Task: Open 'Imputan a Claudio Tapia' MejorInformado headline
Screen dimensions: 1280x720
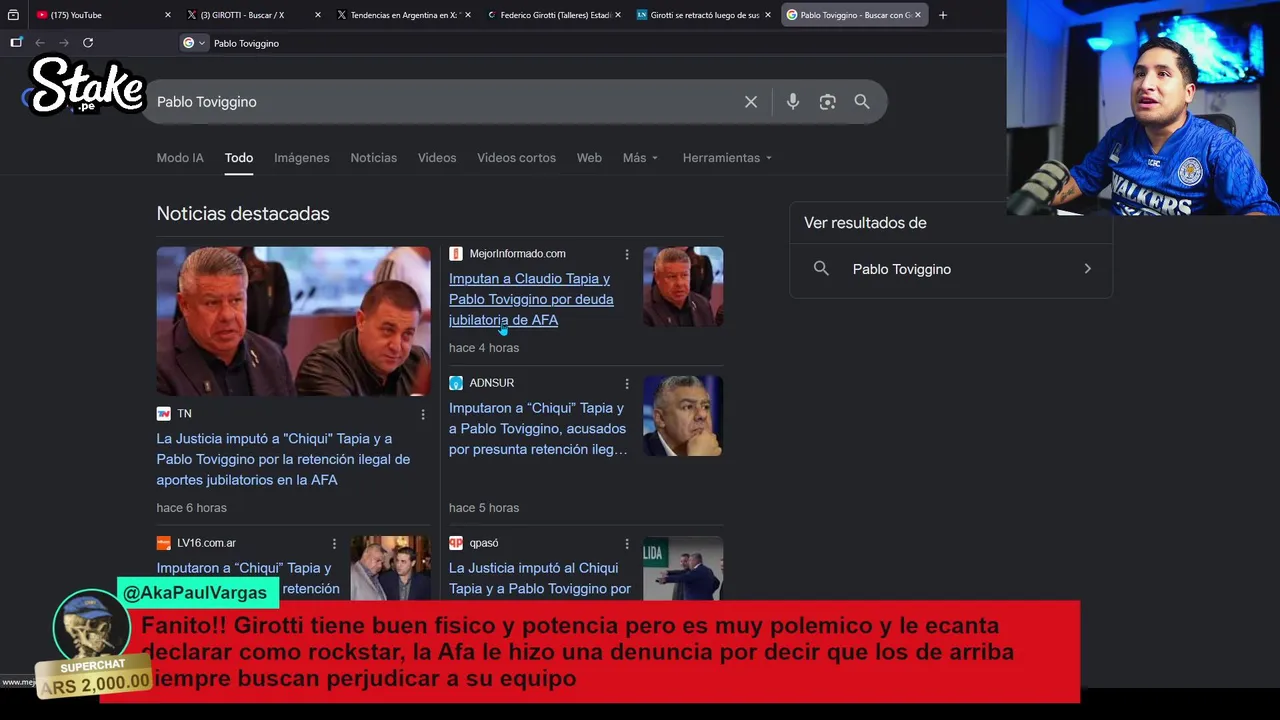Action: (531, 299)
